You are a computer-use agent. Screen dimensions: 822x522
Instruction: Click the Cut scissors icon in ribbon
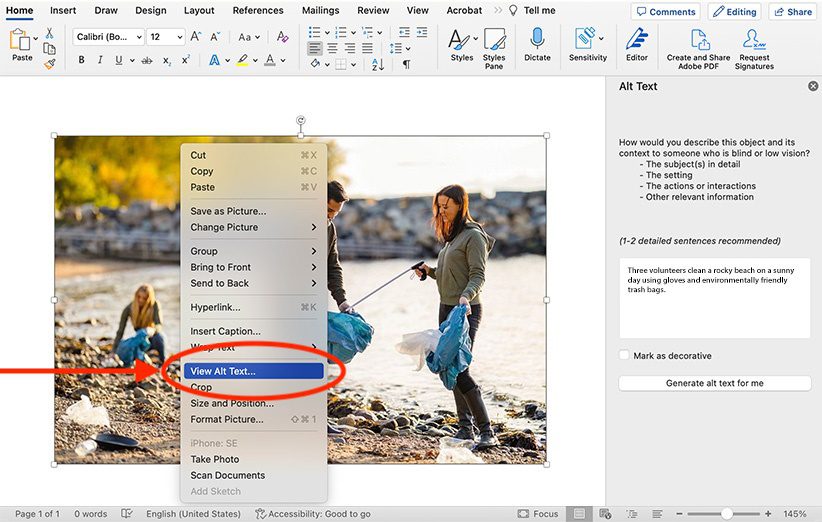49,34
